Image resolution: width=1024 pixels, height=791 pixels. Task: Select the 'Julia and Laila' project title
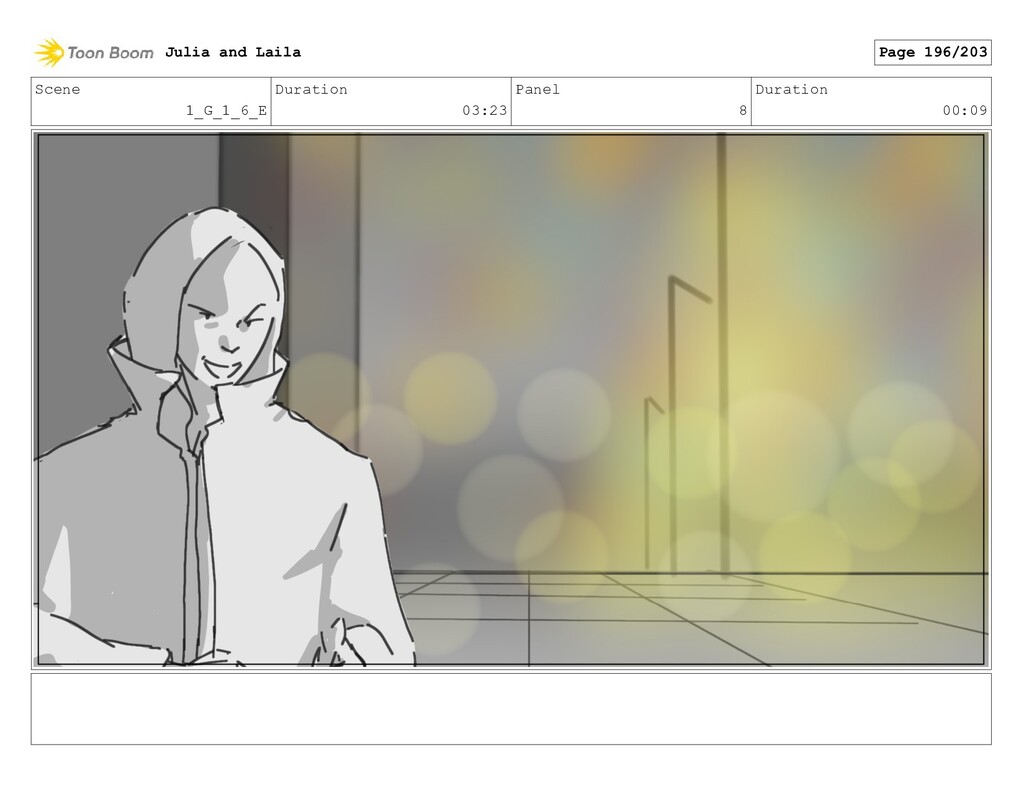233,52
